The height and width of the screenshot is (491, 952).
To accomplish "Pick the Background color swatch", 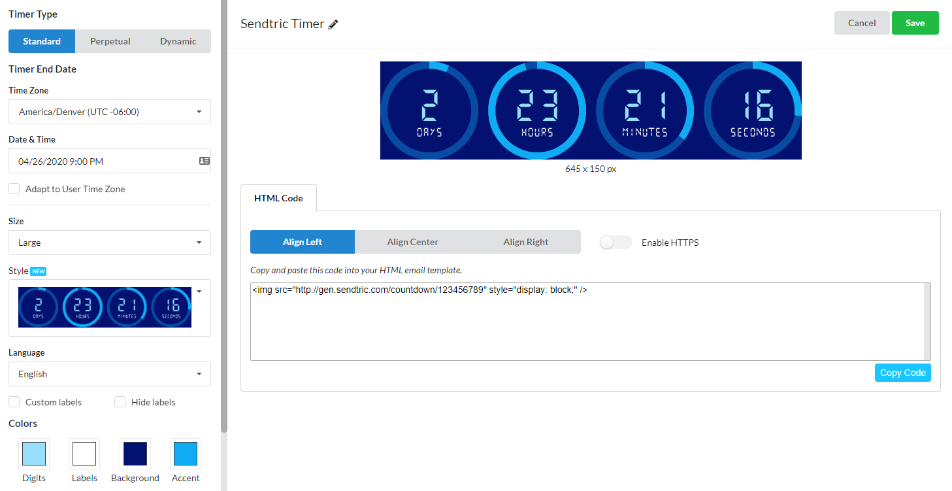I will click(x=135, y=454).
